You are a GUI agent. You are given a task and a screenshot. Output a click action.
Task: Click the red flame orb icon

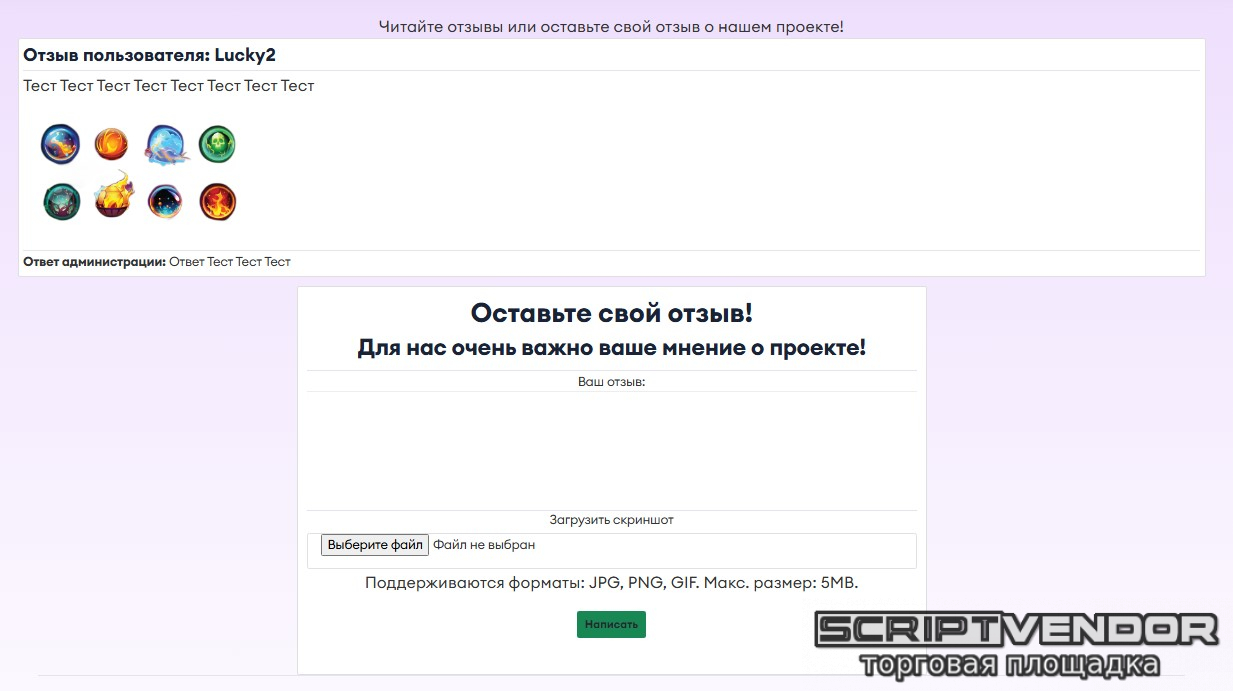point(217,201)
